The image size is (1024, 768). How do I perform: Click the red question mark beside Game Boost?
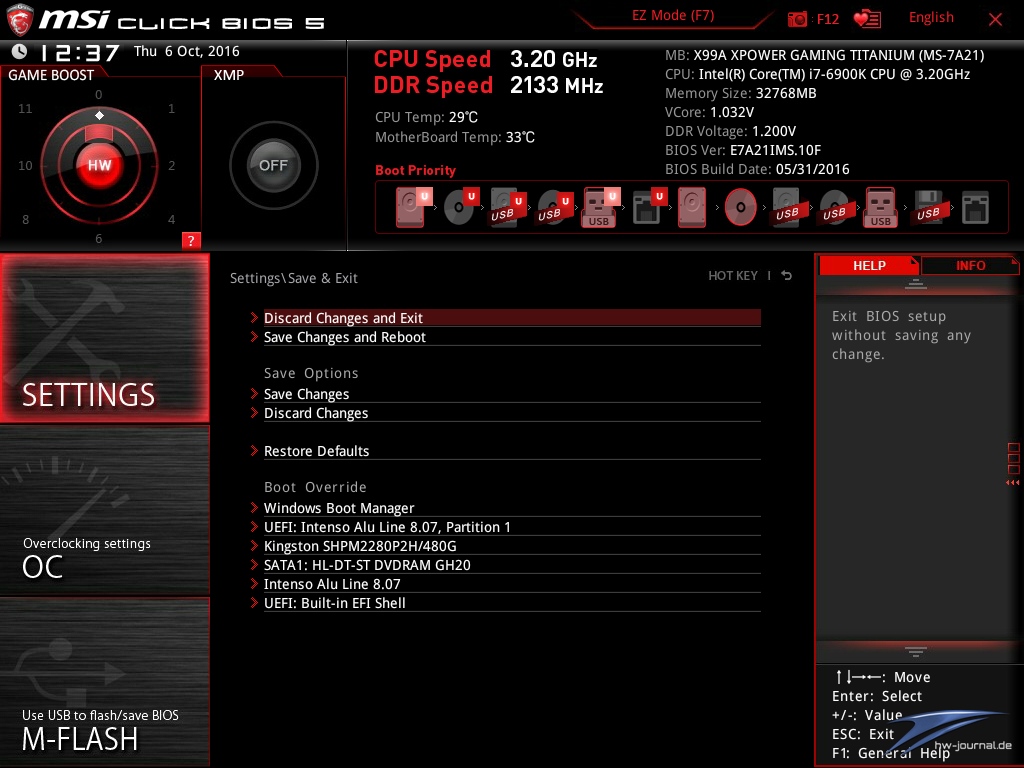191,240
